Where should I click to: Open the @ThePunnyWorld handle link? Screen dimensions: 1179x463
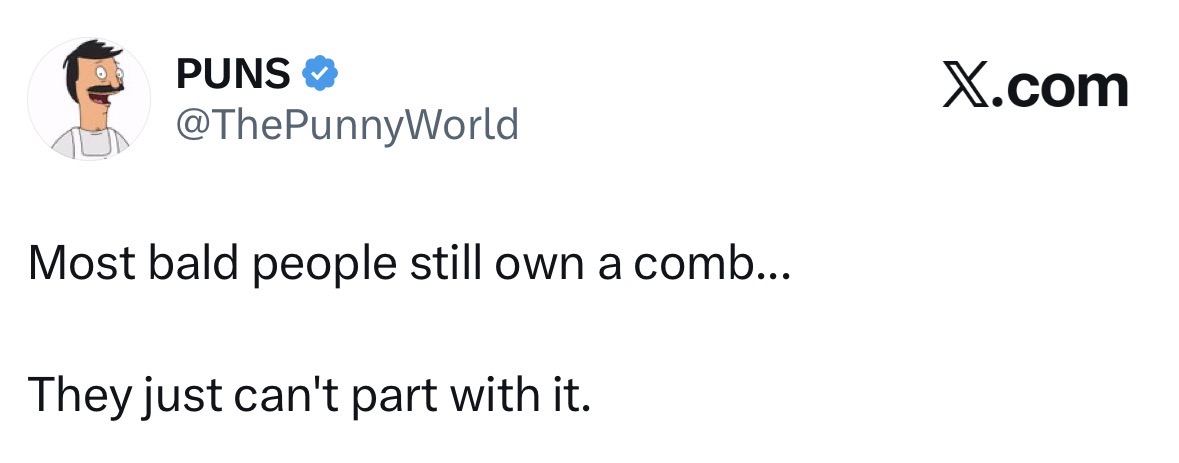[x=348, y=126]
